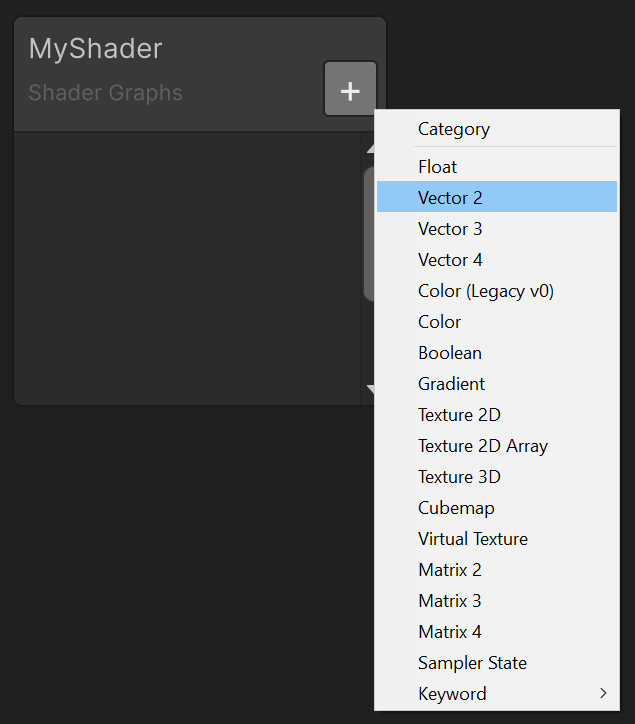Choose Matrix 2 property type
This screenshot has height=724, width=635.
click(x=450, y=570)
